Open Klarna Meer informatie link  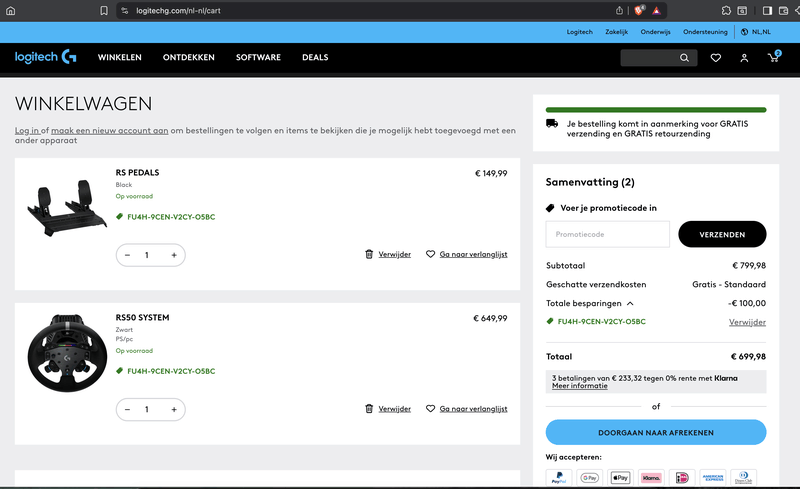[x=580, y=386]
